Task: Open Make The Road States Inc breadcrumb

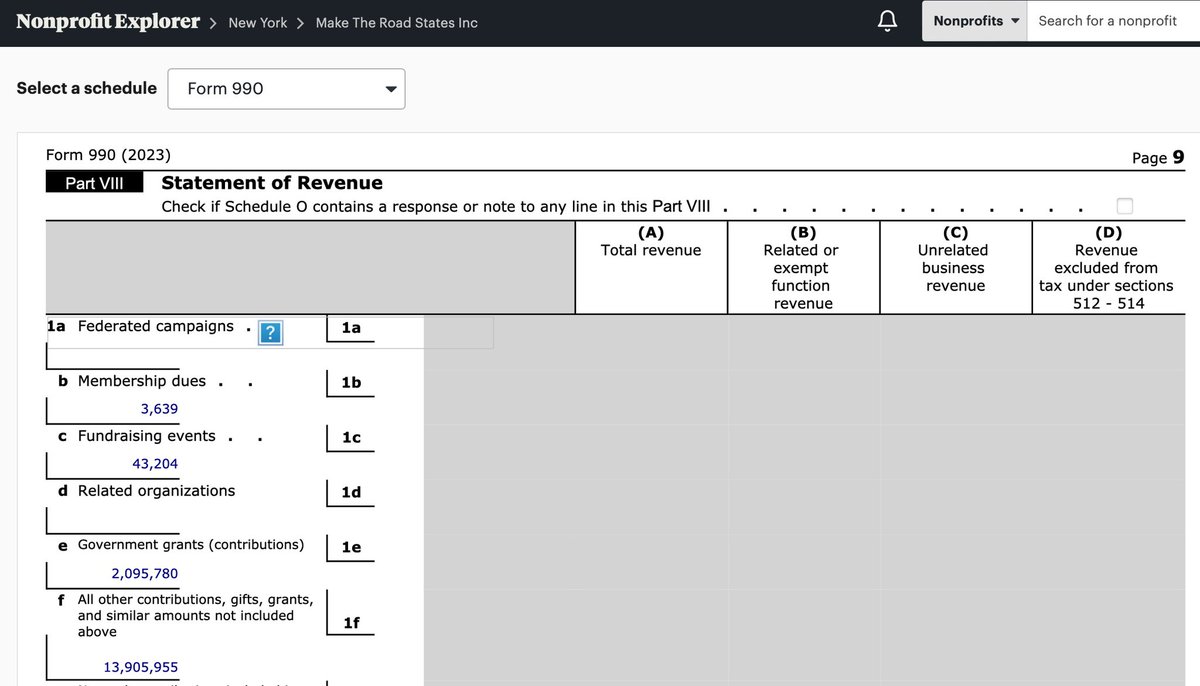Action: point(396,23)
